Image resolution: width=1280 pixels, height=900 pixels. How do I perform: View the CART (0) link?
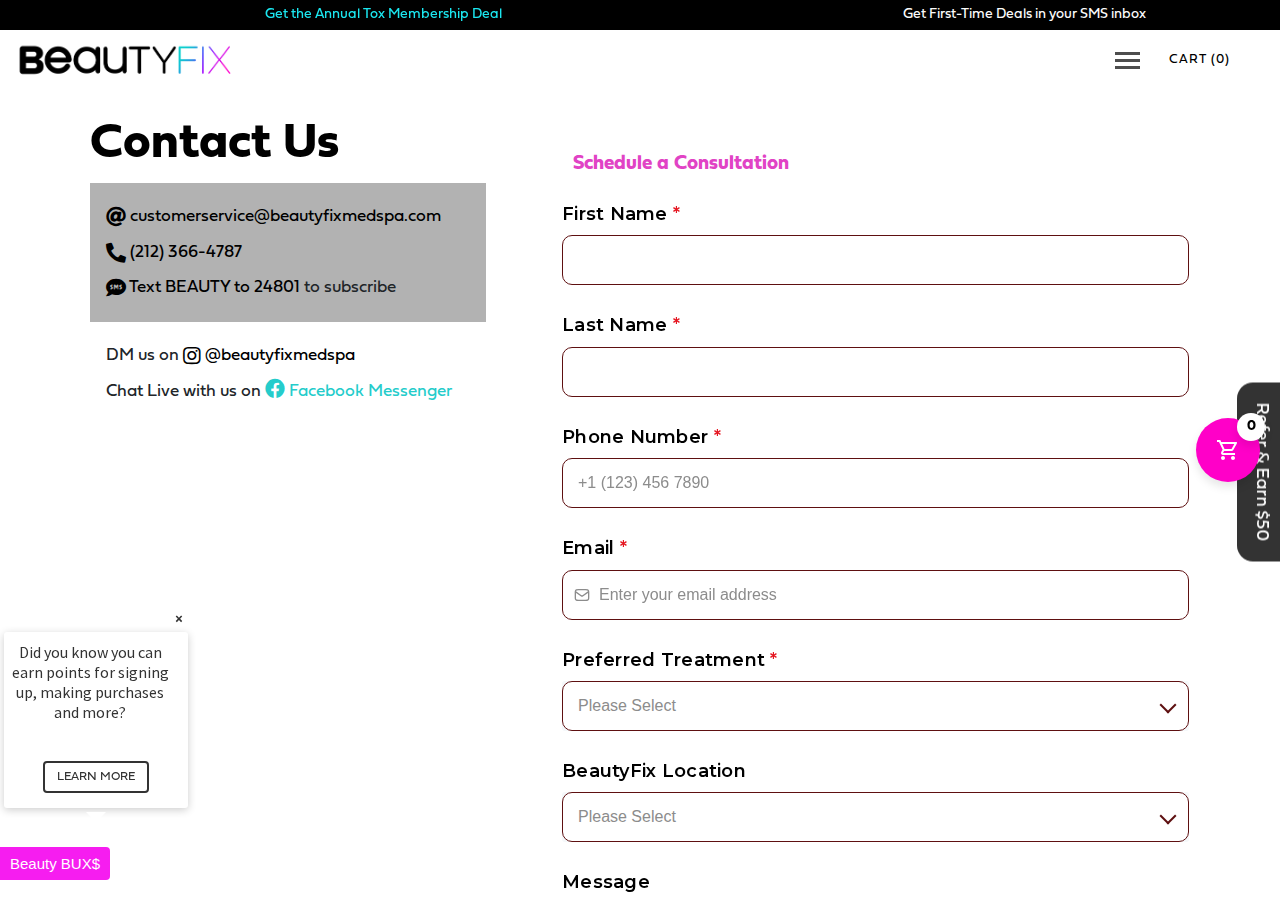pyautogui.click(x=1199, y=59)
